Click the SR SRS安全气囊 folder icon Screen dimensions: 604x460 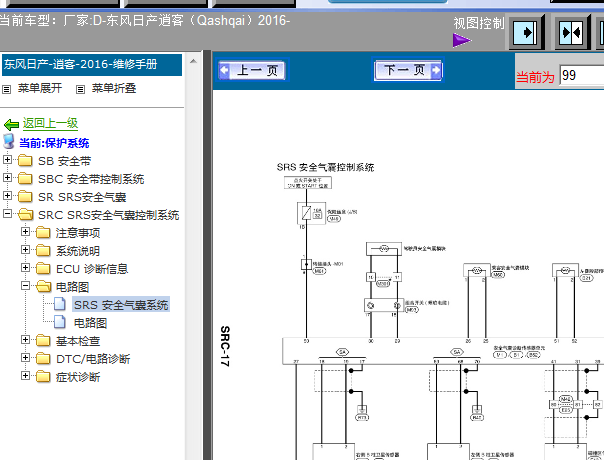(x=25, y=196)
